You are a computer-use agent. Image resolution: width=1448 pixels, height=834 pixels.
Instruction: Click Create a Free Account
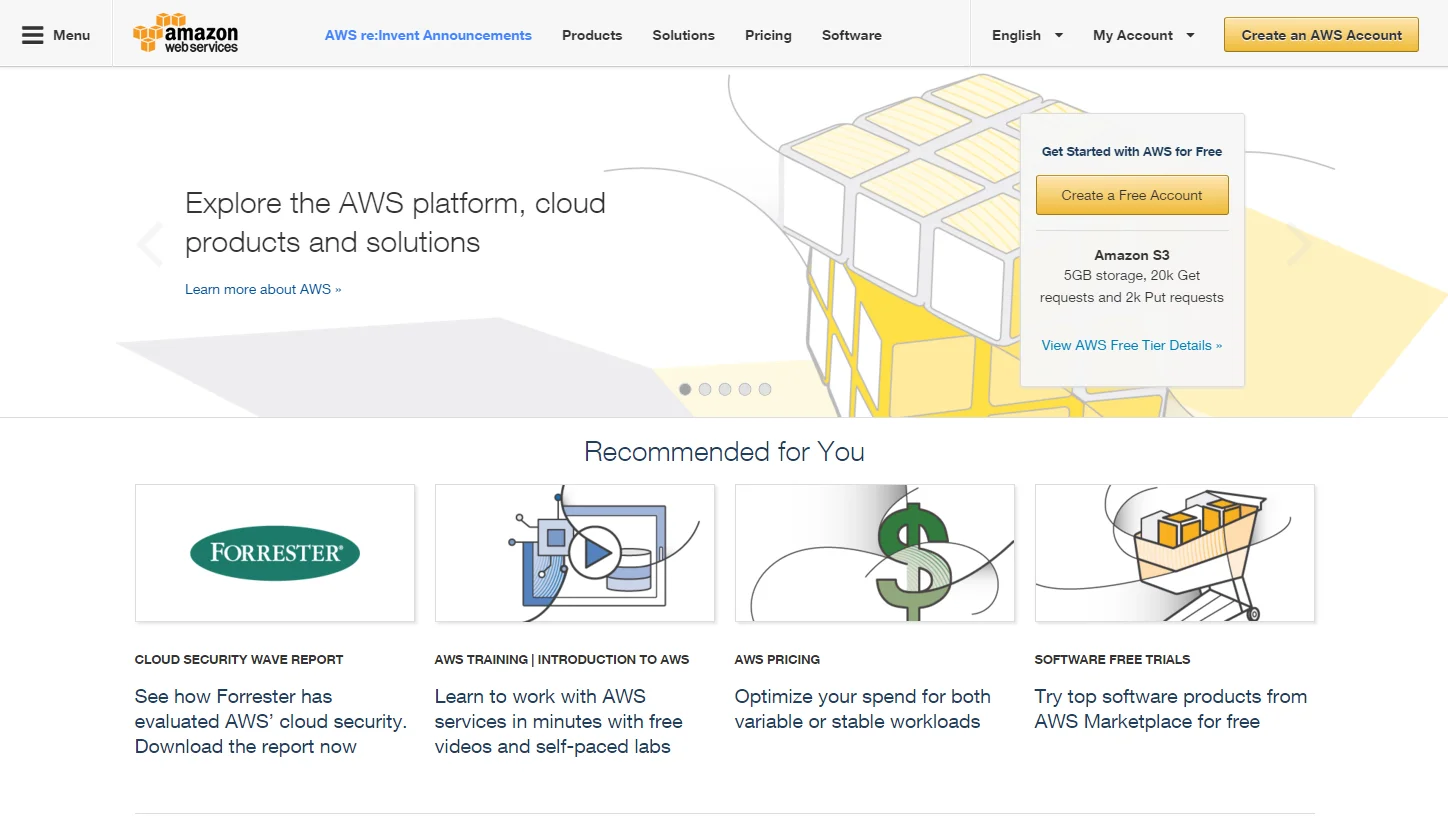point(1132,195)
